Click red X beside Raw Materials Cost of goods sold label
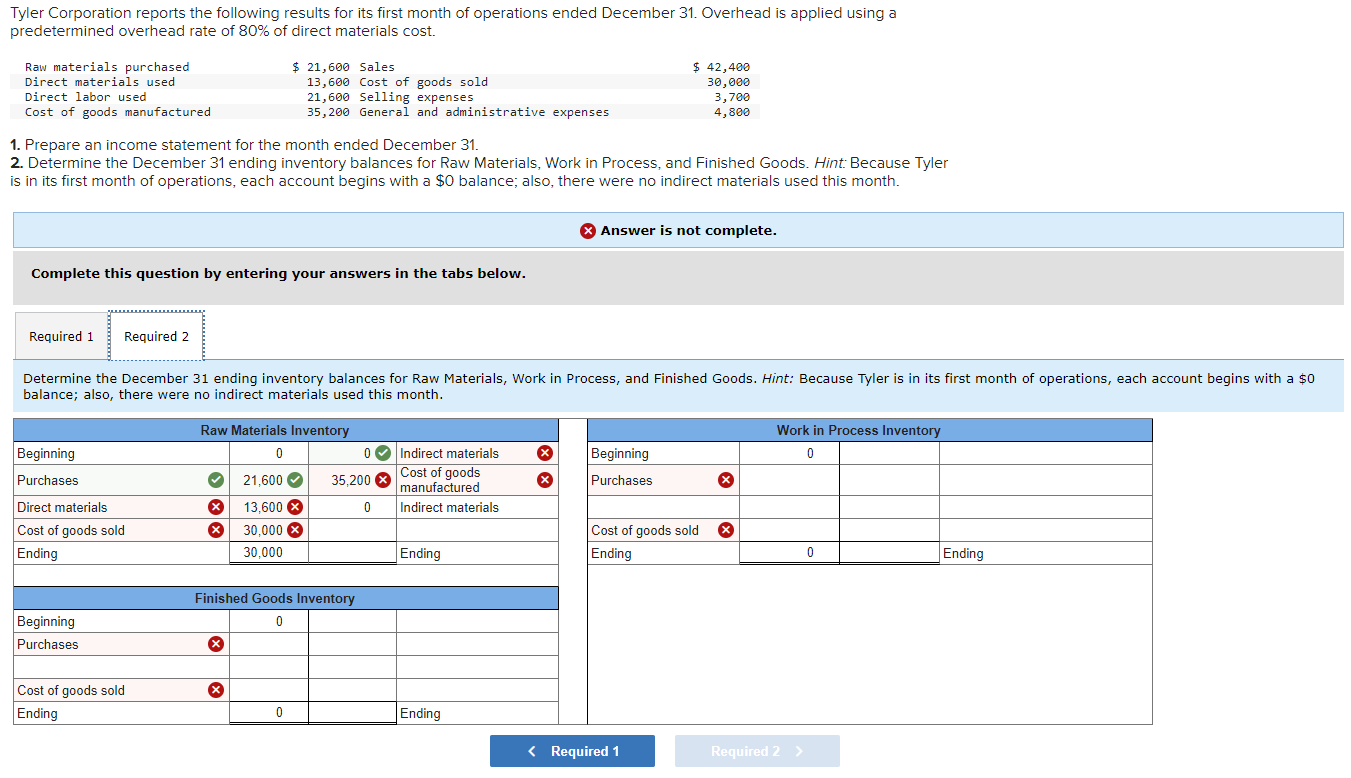Screen dimensions: 1351x778 (215, 530)
